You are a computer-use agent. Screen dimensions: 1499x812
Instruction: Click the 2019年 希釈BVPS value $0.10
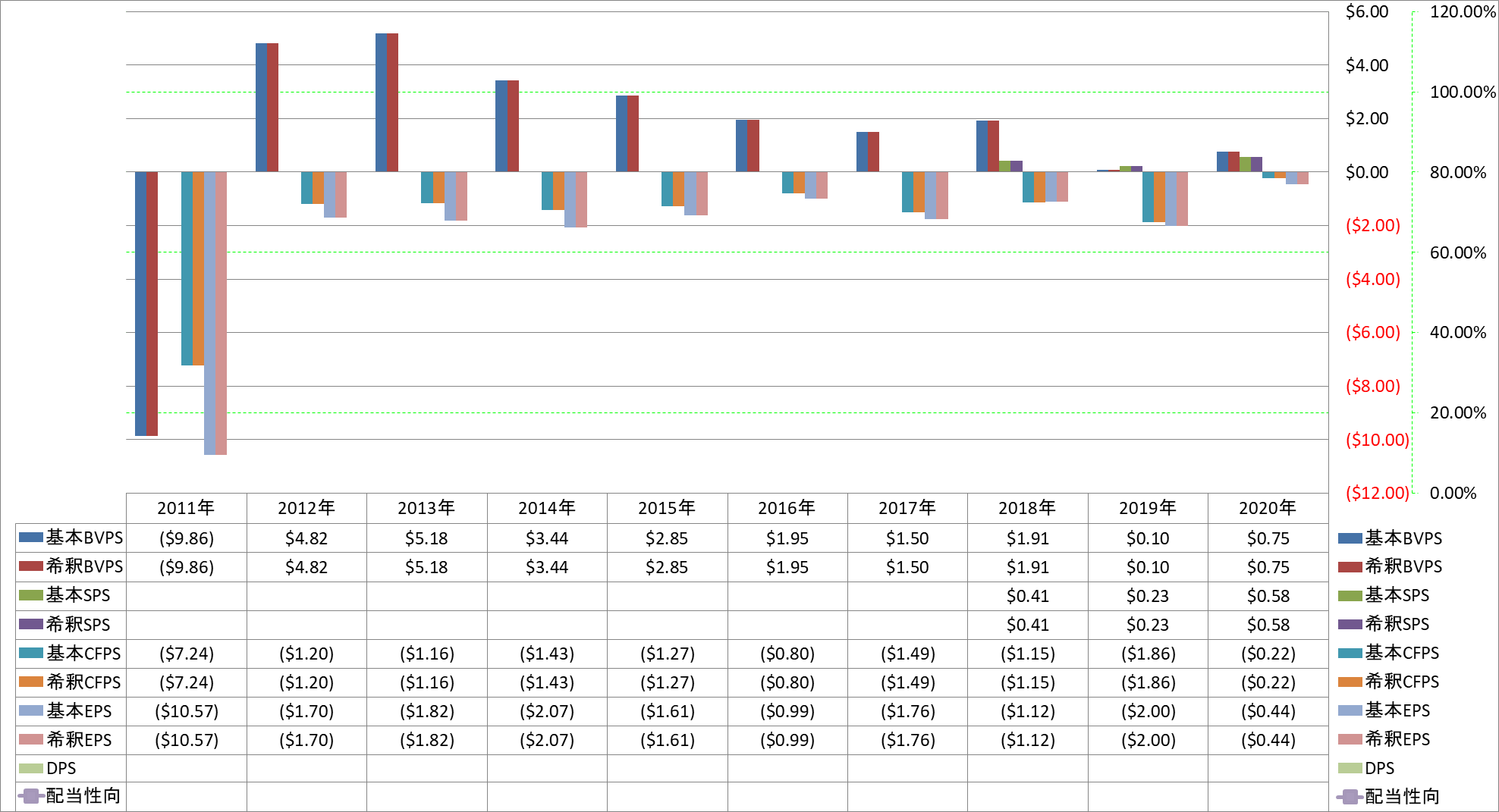click(1148, 567)
